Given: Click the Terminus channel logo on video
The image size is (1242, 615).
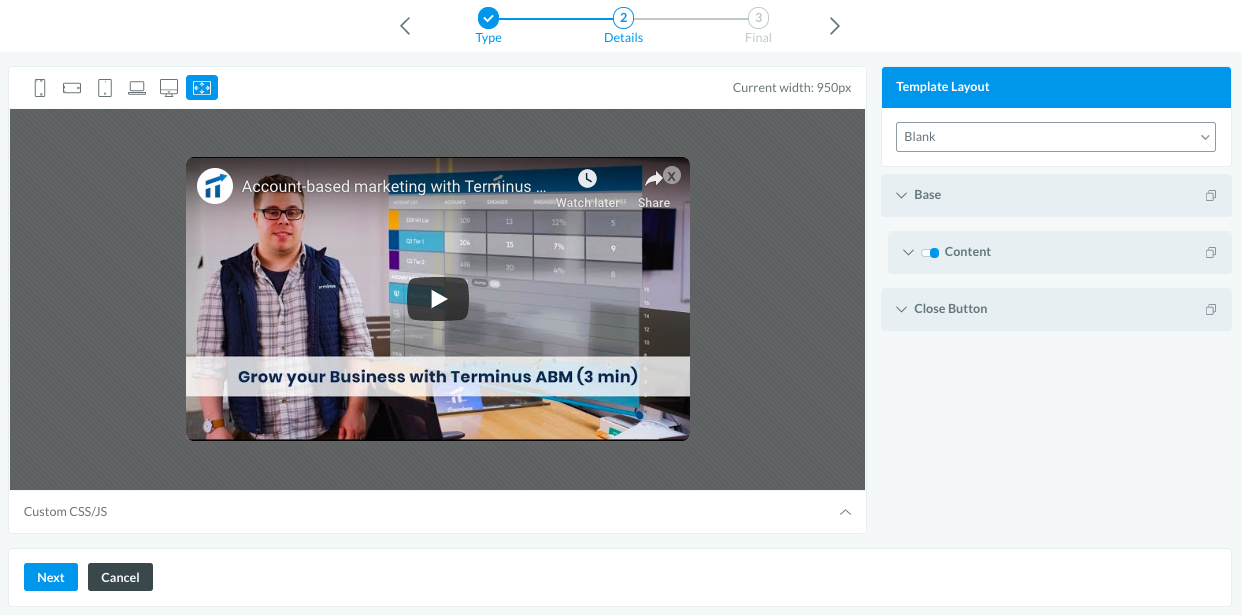Looking at the screenshot, I should (215, 186).
